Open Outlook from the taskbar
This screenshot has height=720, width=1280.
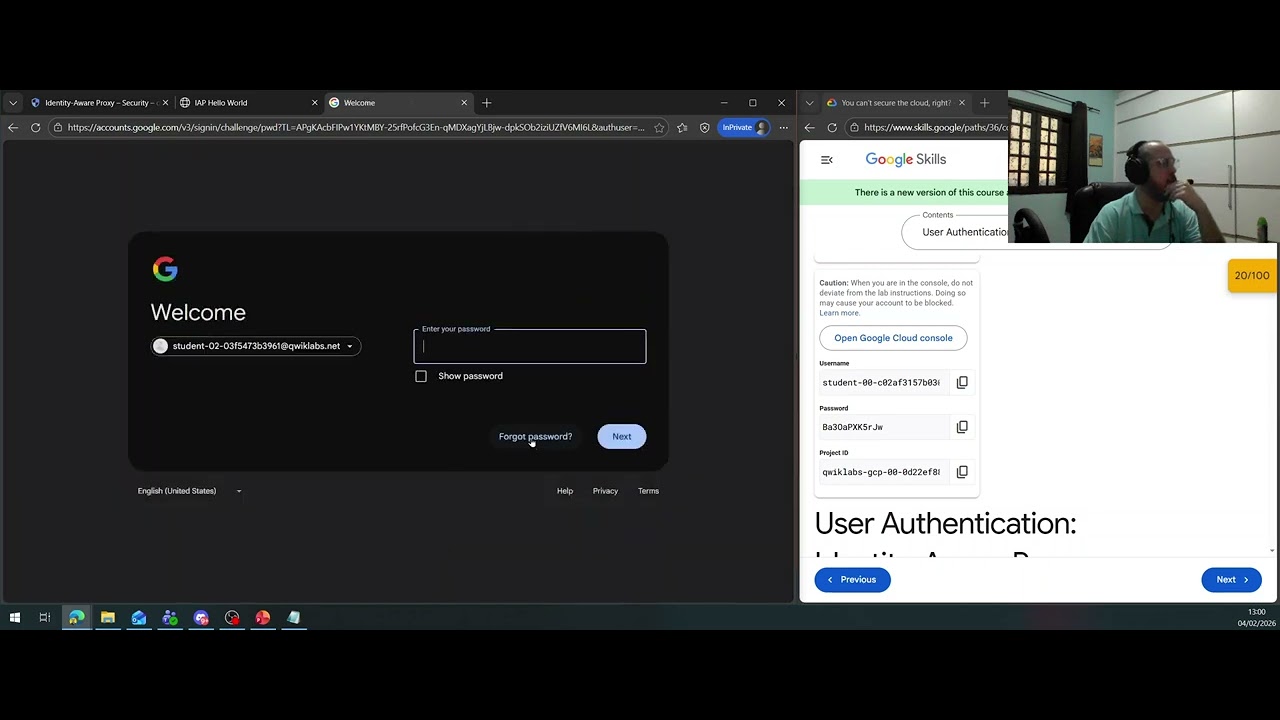[139, 618]
